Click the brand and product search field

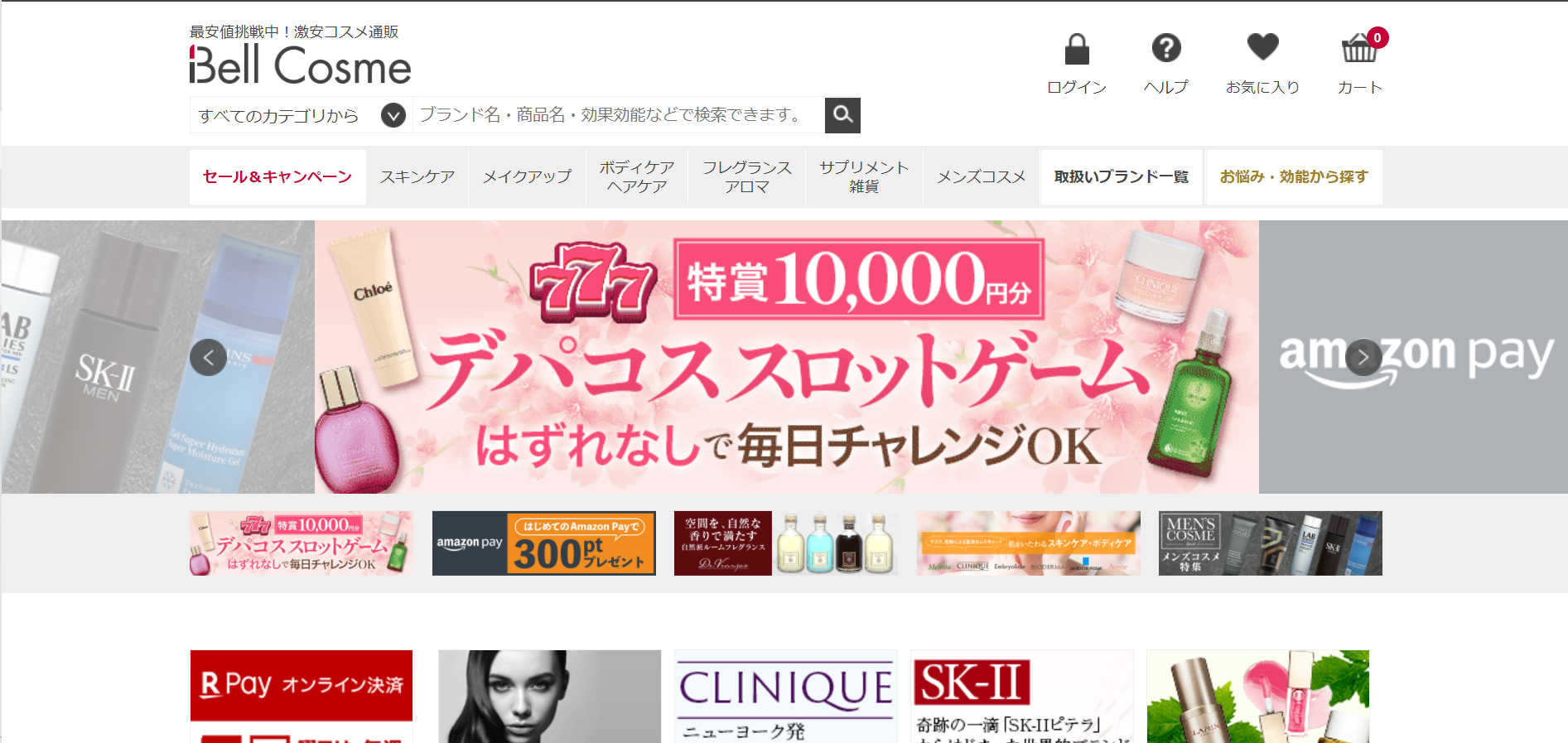pos(618,115)
